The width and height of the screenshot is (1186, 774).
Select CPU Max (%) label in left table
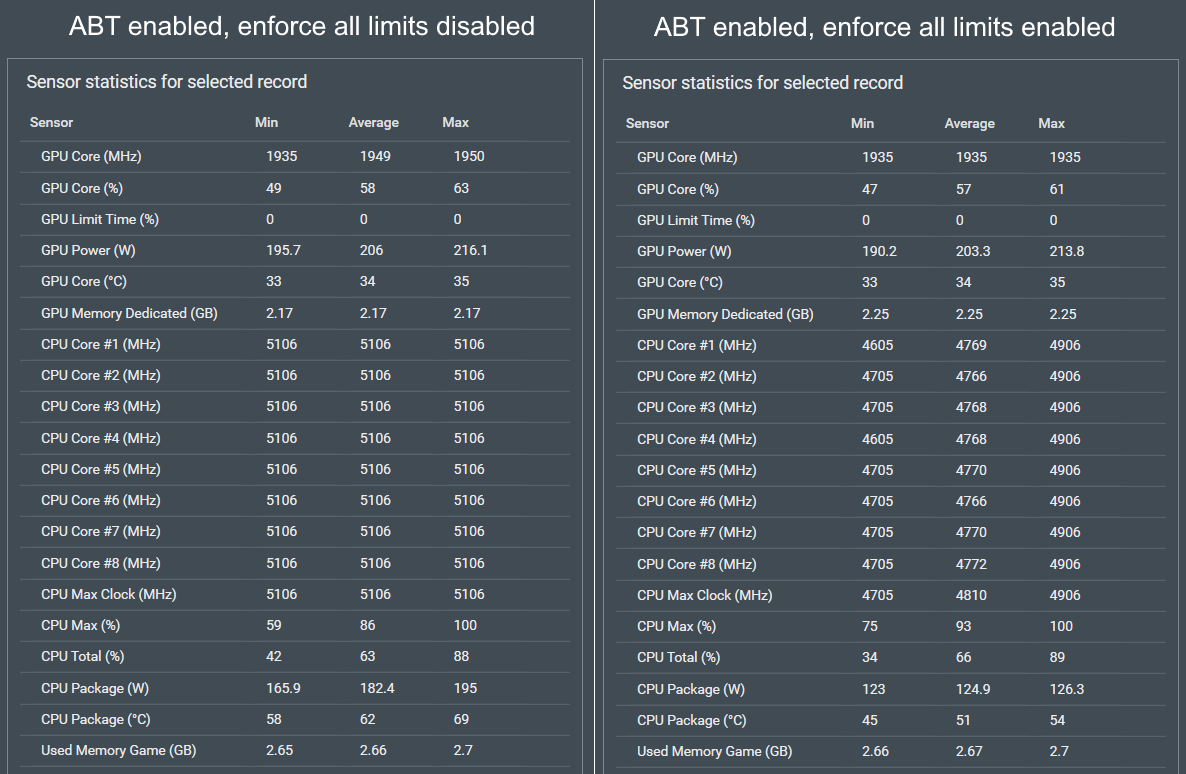click(x=81, y=625)
